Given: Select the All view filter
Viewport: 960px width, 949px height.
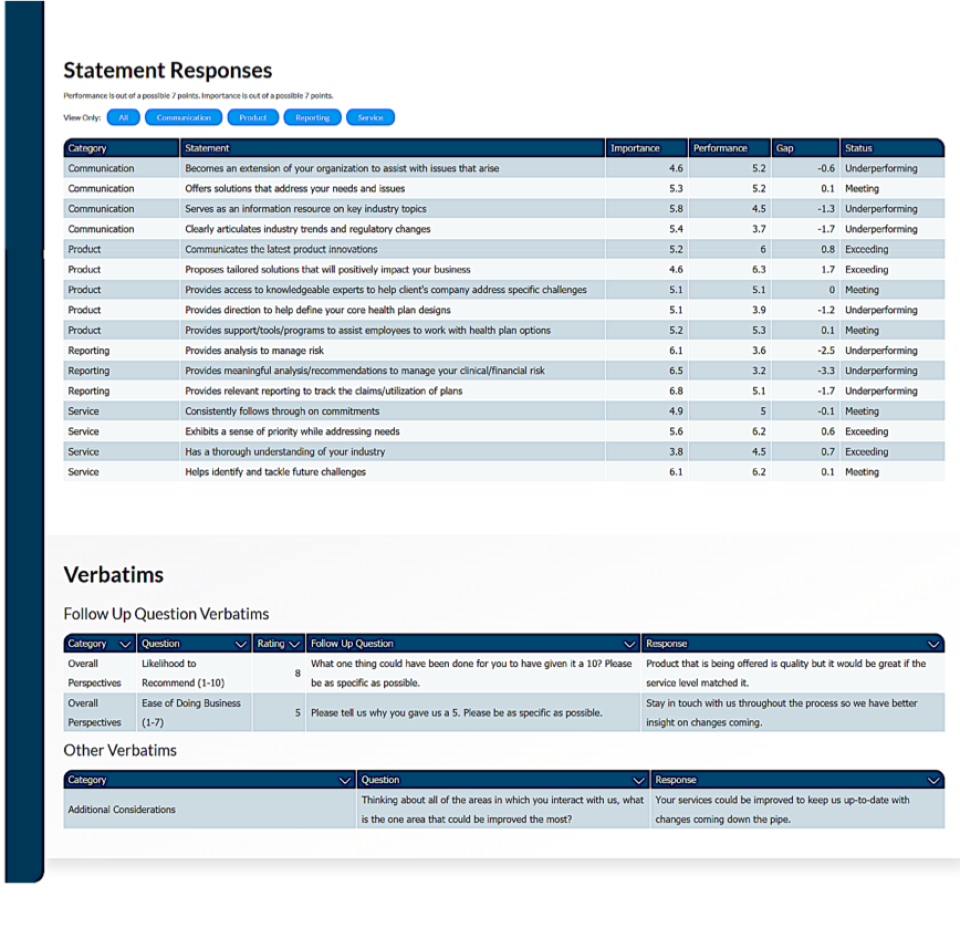Looking at the screenshot, I should pos(123,118).
